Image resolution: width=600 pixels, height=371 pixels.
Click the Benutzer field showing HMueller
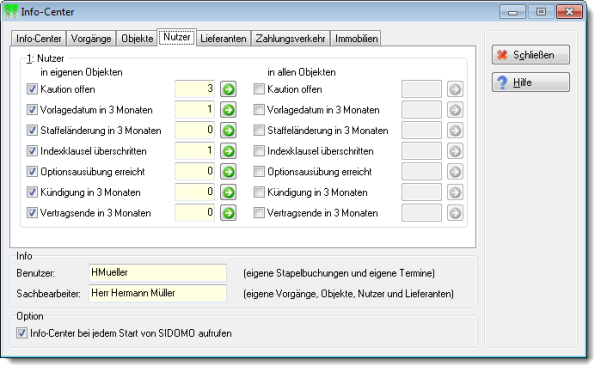(x=157, y=273)
